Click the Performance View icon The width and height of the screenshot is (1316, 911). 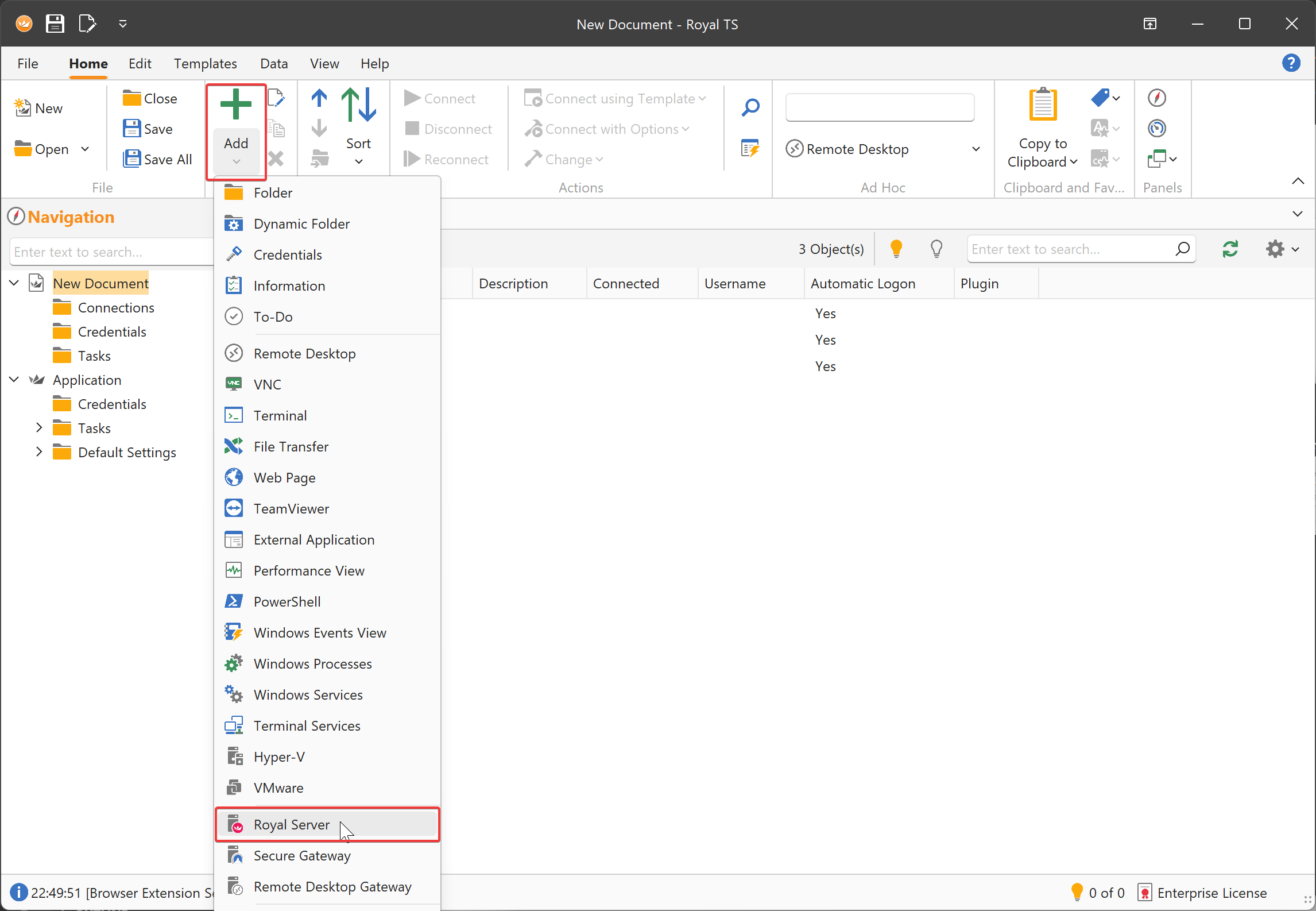[x=234, y=570]
